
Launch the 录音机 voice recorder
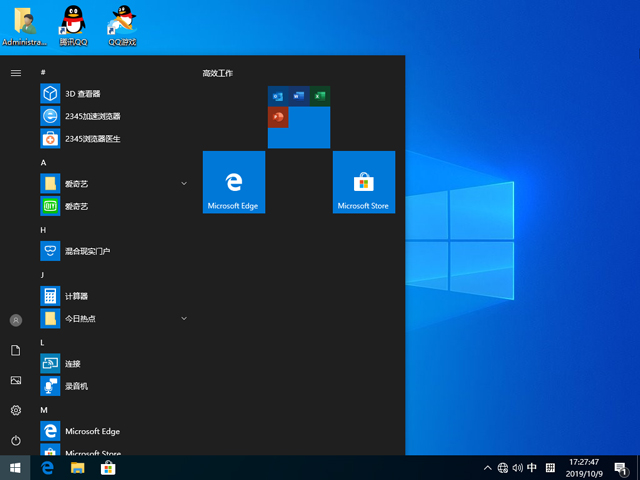point(114,386)
